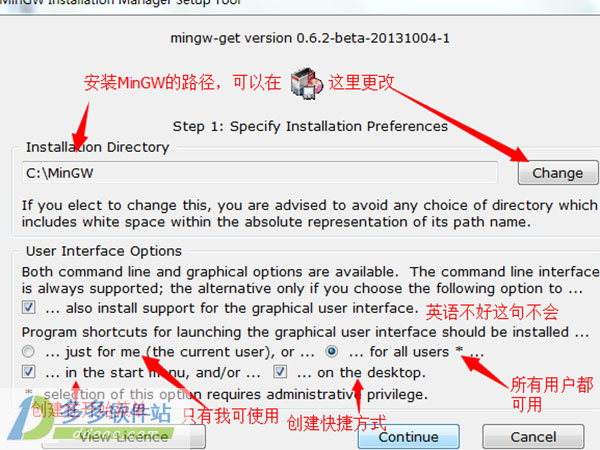The height and width of the screenshot is (450, 600).
Task: Click the C:\MinGW installation directory field
Action: (259, 173)
